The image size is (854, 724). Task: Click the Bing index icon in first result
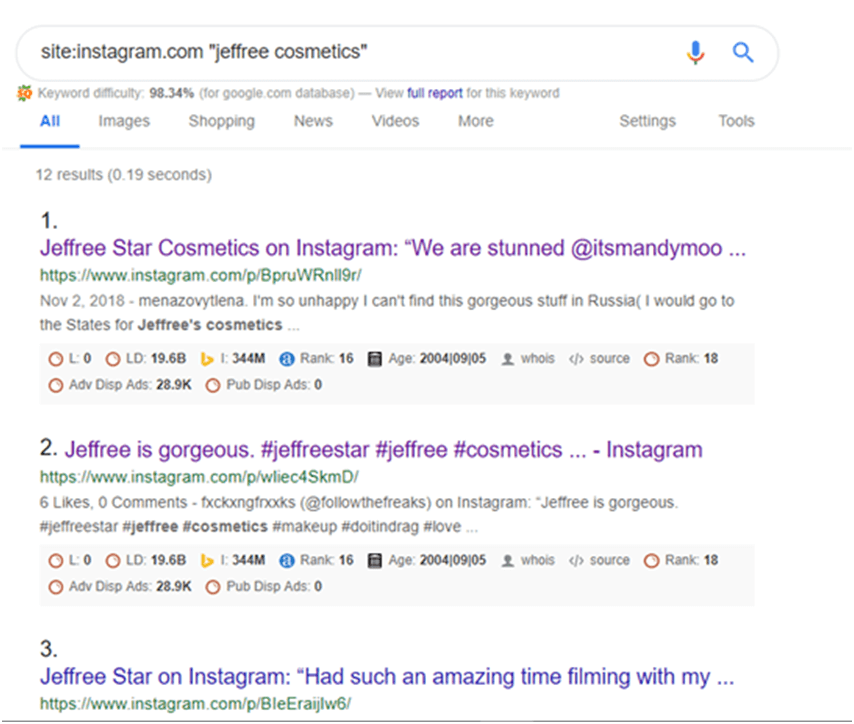tap(208, 358)
